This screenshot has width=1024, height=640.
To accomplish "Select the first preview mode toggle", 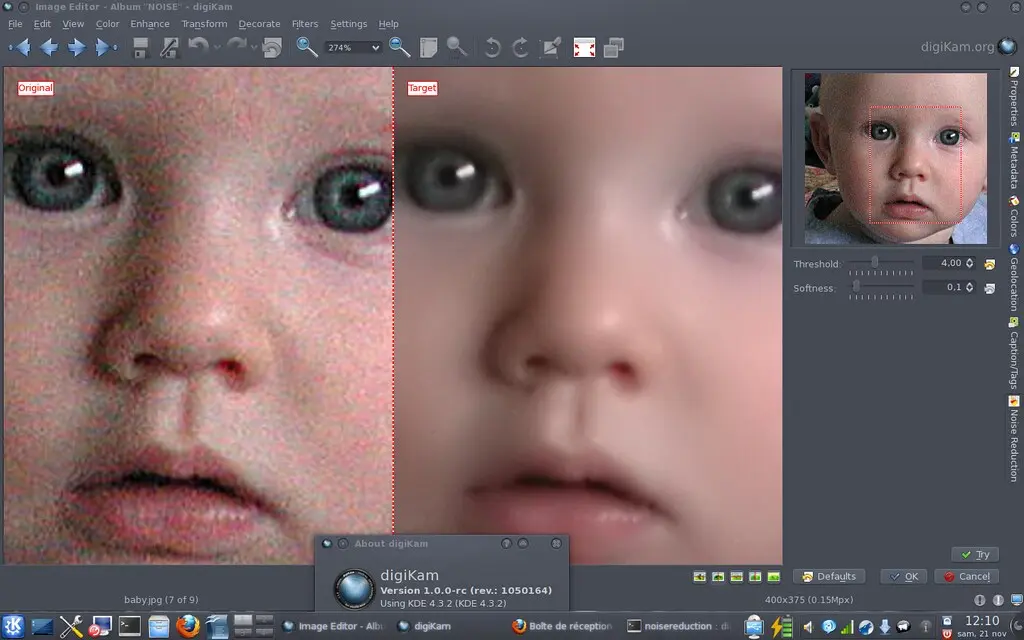I will pyautogui.click(x=699, y=577).
